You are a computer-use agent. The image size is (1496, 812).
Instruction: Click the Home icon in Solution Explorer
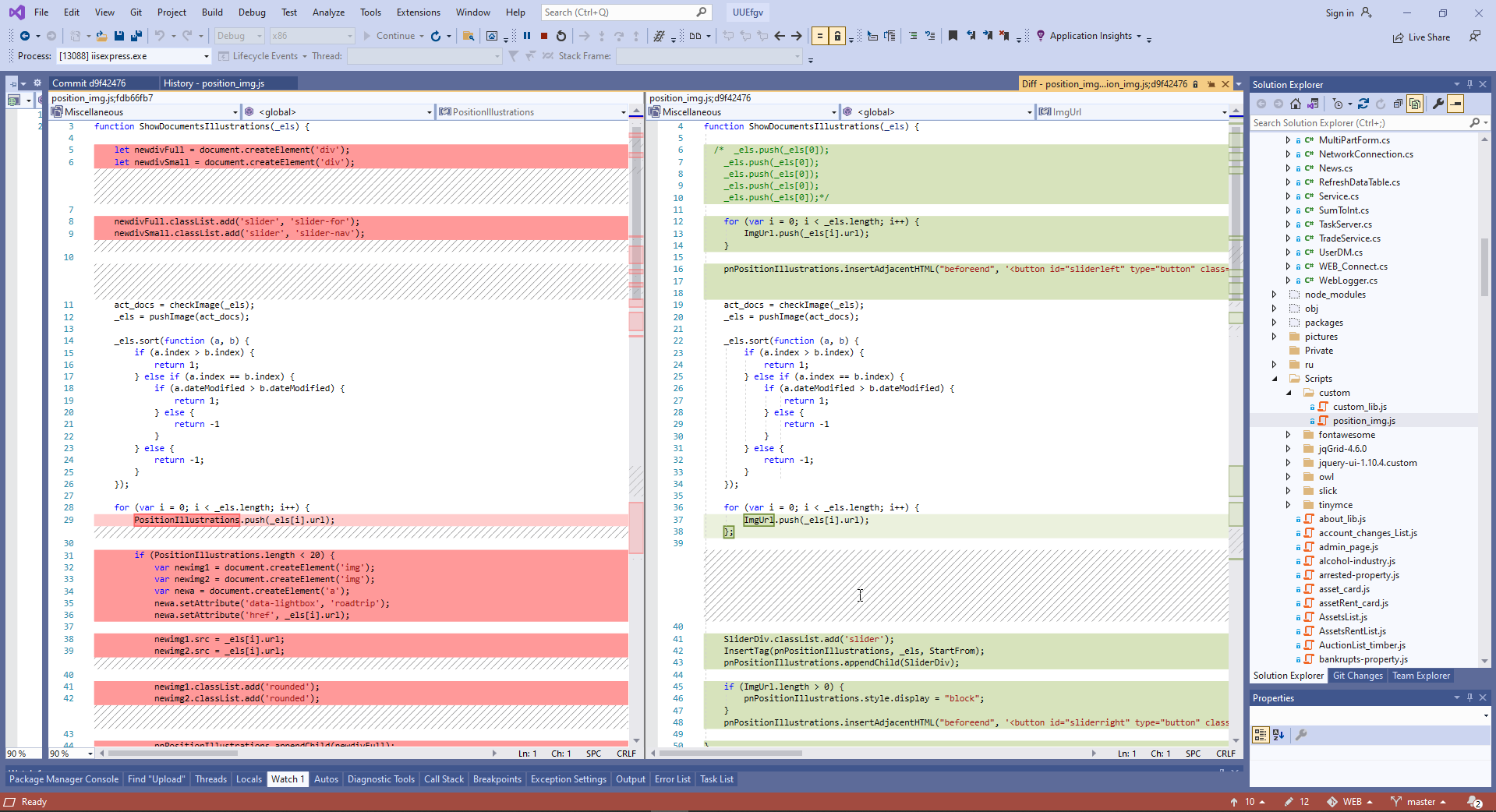coord(1296,104)
